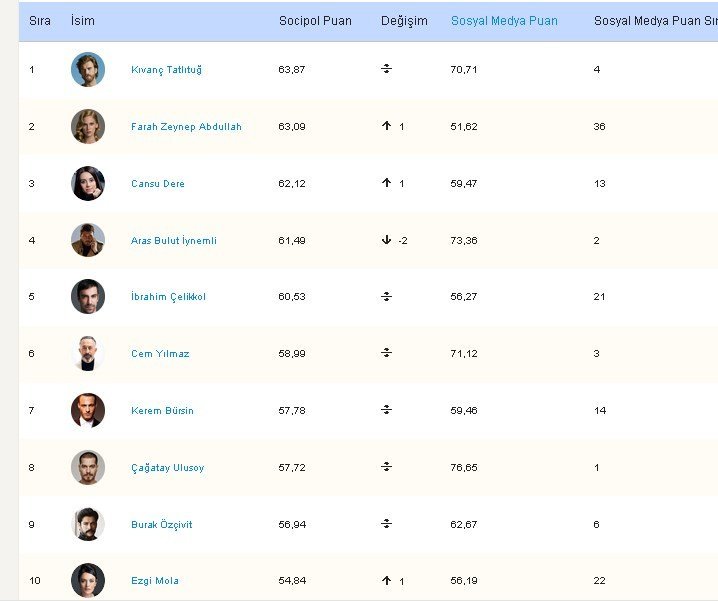Click unchanged rank icon in Cem Yılmaz row
Viewport: 718px width, 601px height.
(x=386, y=353)
